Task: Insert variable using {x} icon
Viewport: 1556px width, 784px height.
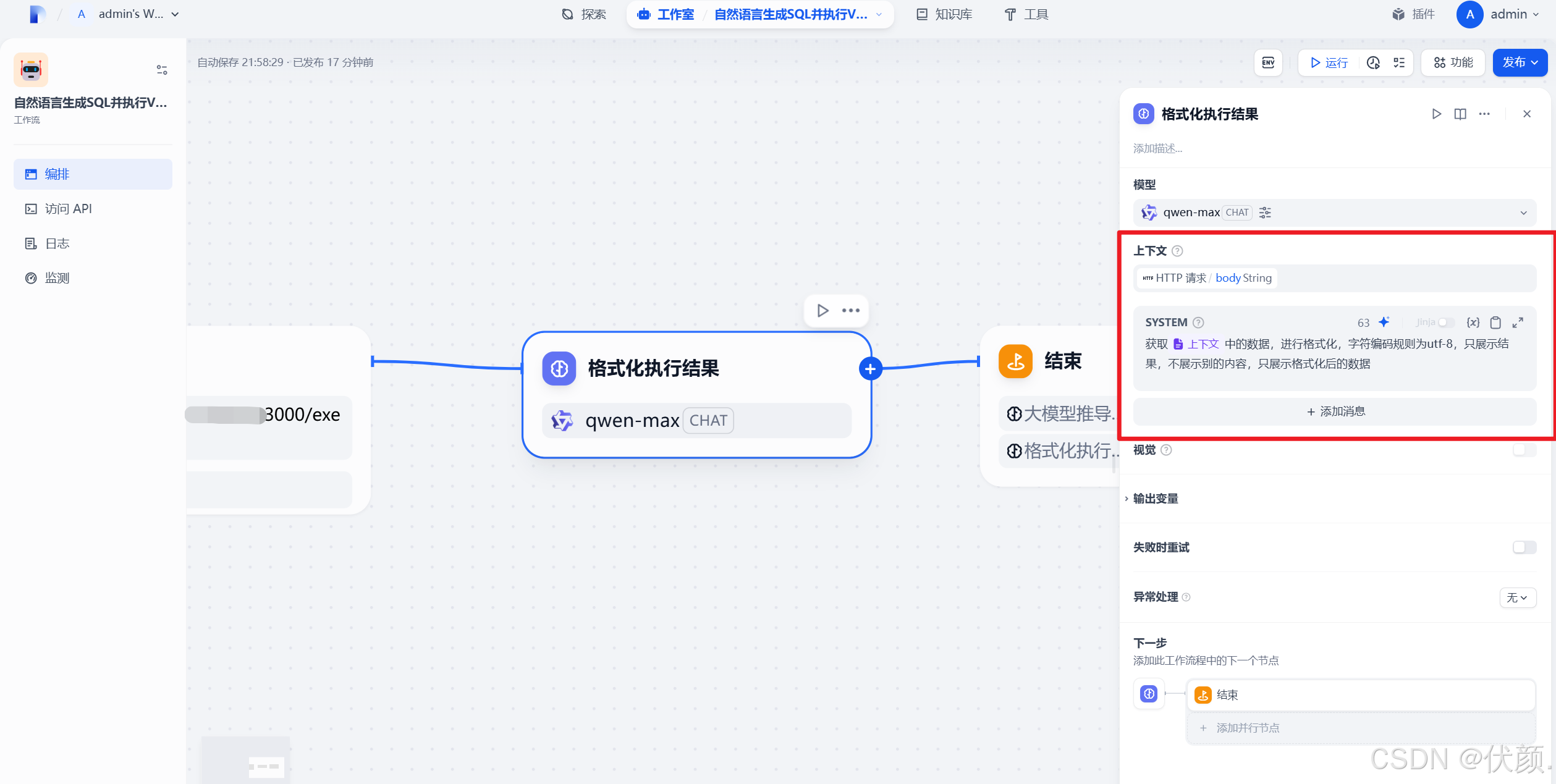Action: pos(1473,322)
